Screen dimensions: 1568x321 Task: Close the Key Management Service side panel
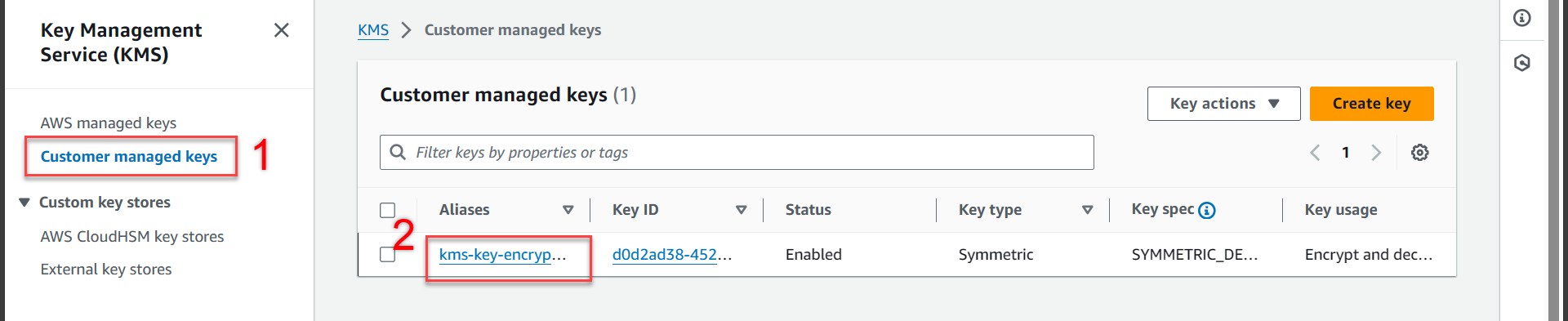[282, 30]
